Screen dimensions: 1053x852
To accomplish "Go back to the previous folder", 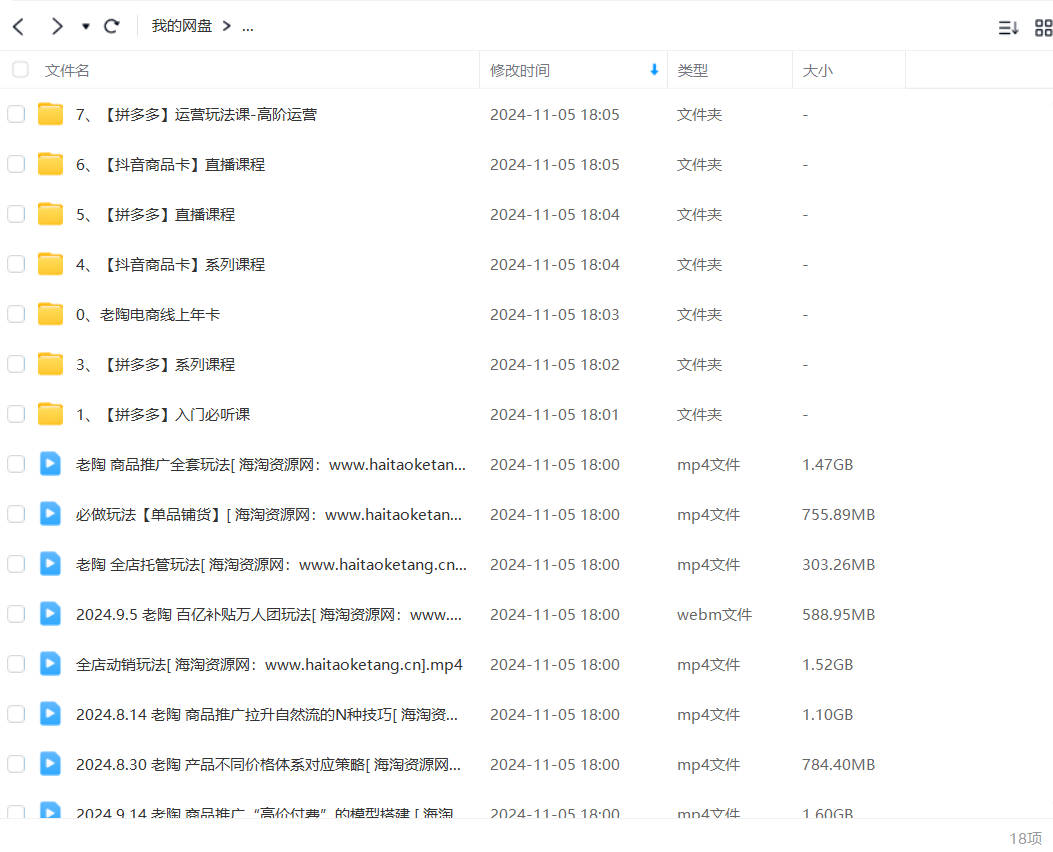I will coord(18,27).
